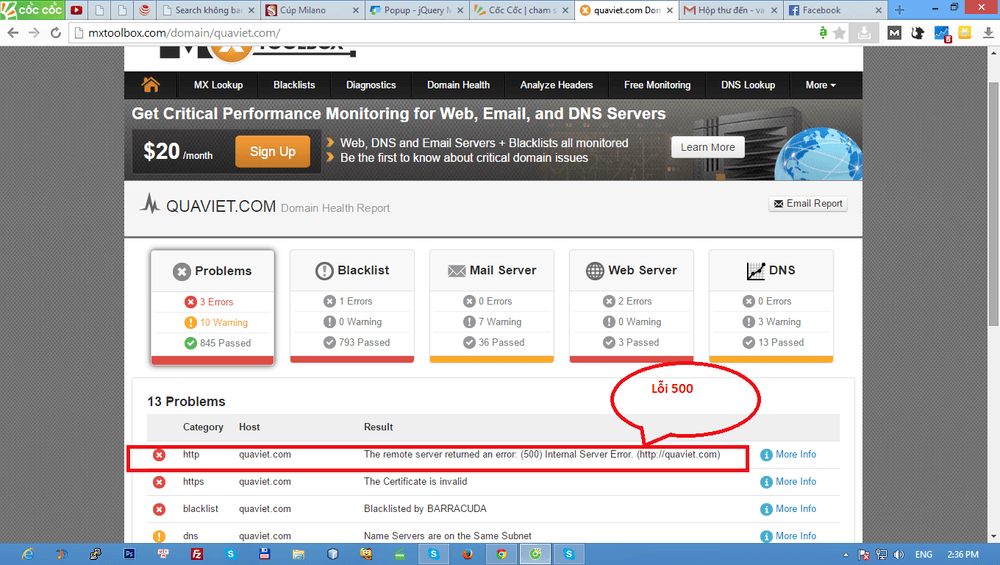Image resolution: width=1000 pixels, height=565 pixels.
Task: Click '2 Errors' in Web Server card
Action: 635,301
